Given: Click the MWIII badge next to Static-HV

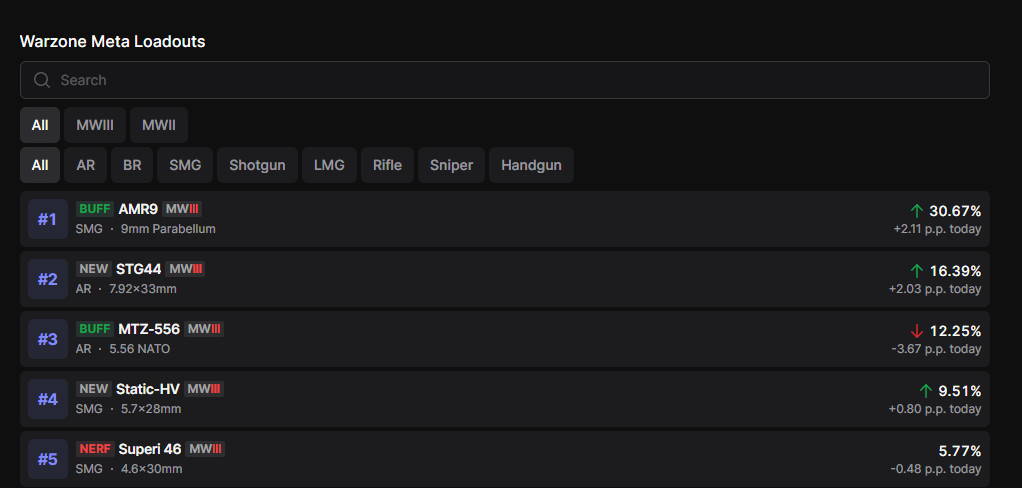Looking at the screenshot, I should coord(203,389).
